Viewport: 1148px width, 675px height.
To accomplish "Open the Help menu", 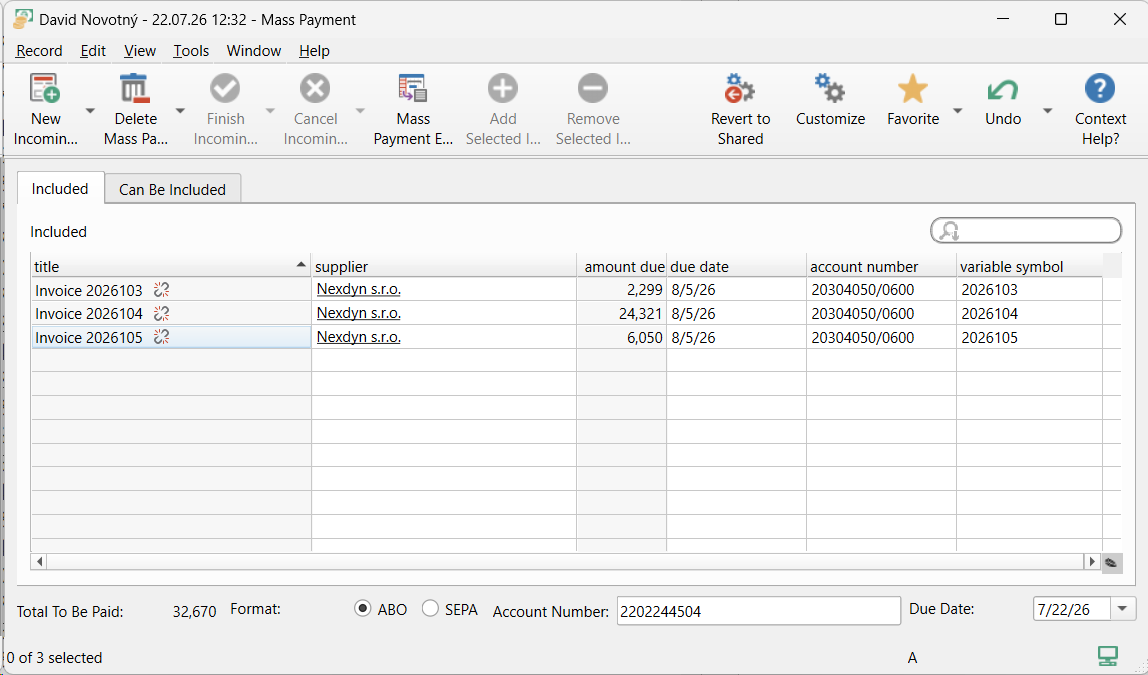I will (314, 51).
